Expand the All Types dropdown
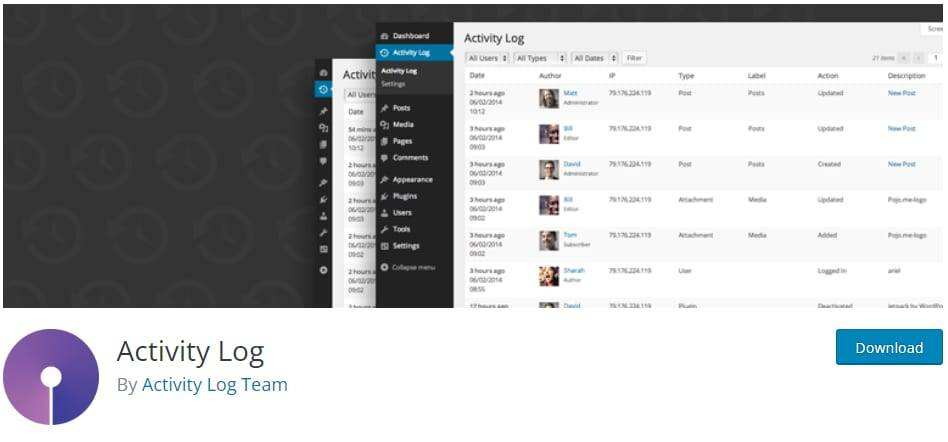This screenshot has width=948, height=442. click(540, 58)
